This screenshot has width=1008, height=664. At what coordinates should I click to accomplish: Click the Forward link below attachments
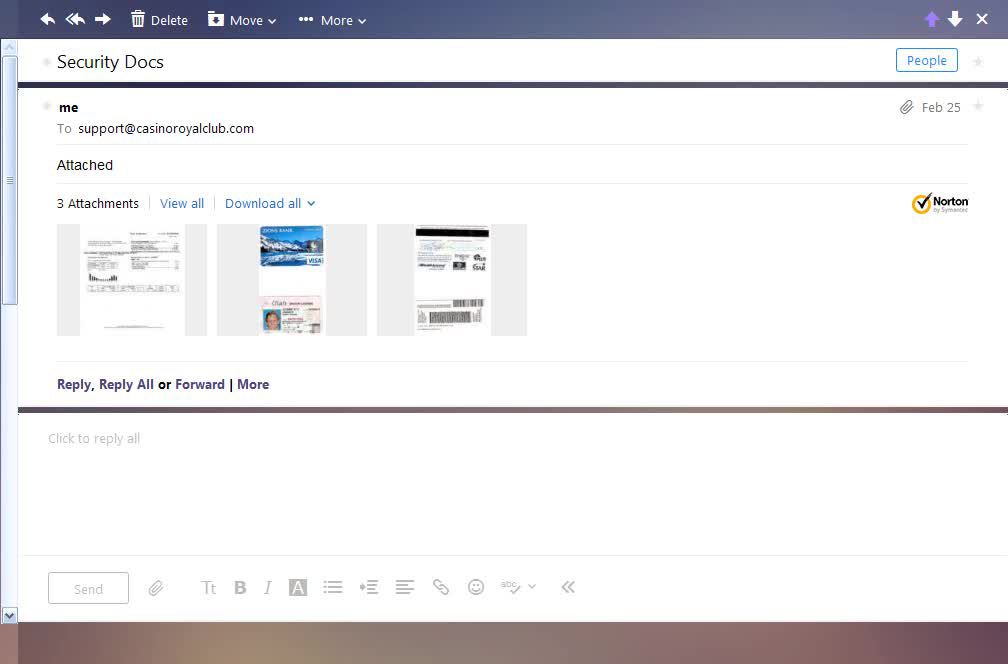point(200,384)
